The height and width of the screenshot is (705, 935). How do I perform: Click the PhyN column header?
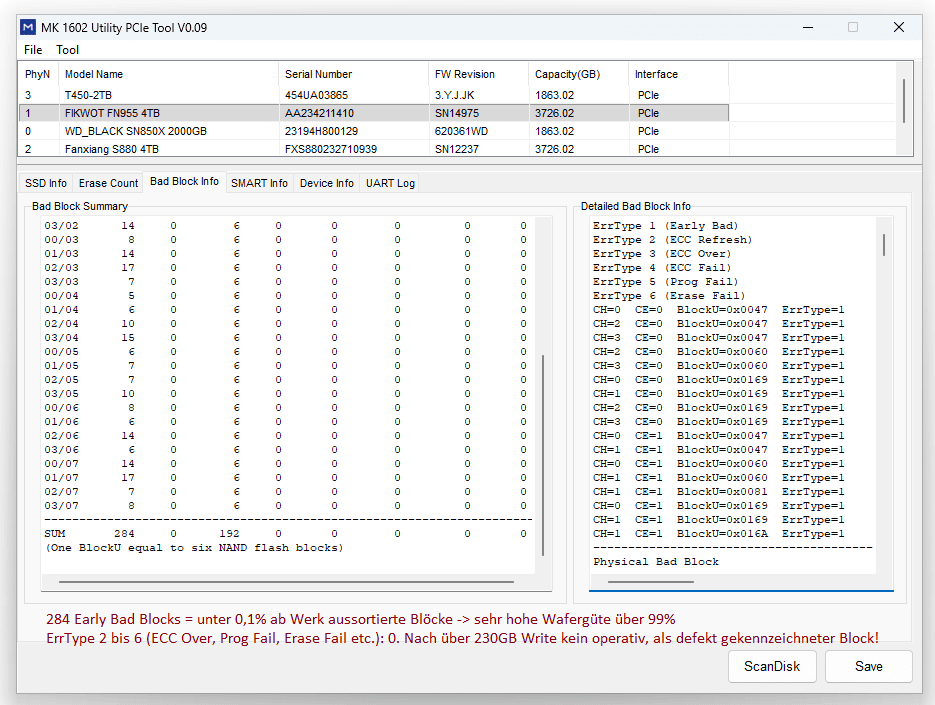(x=38, y=75)
